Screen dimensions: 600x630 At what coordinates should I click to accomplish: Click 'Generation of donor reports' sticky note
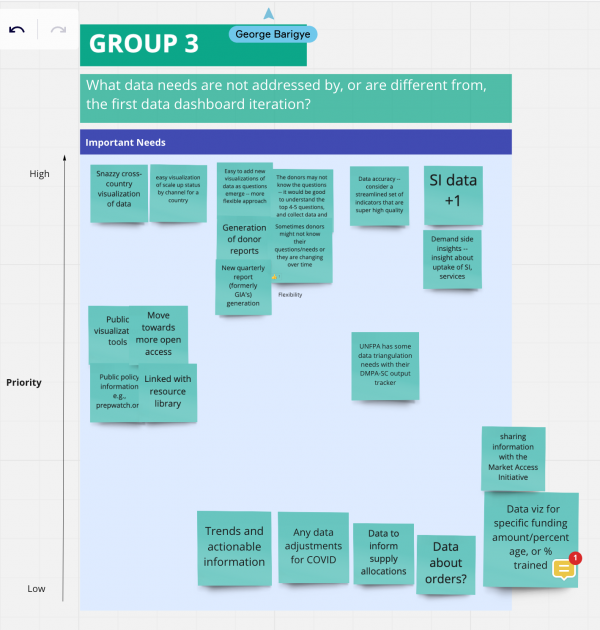[244, 239]
